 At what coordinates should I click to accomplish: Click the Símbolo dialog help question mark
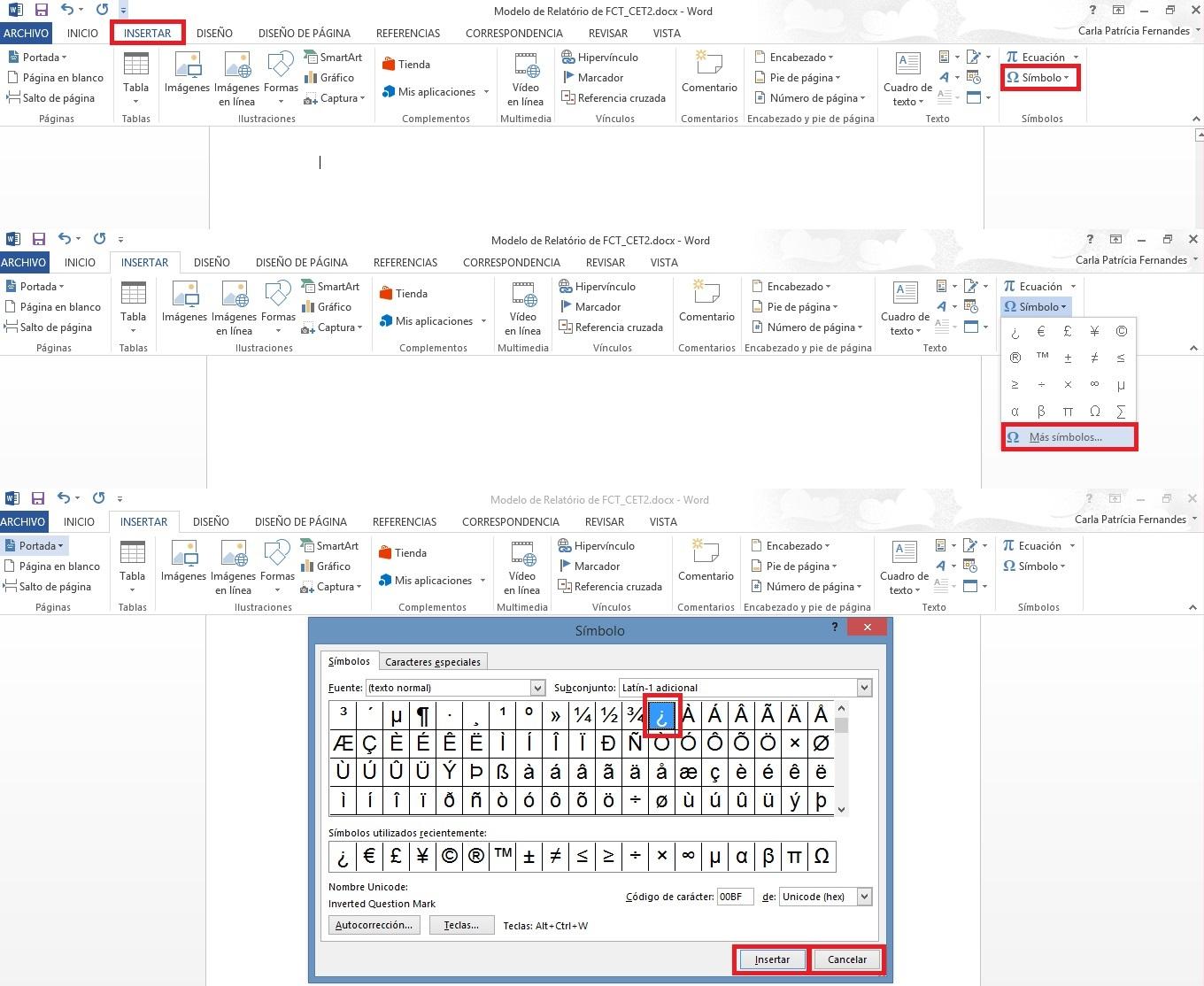point(834,627)
